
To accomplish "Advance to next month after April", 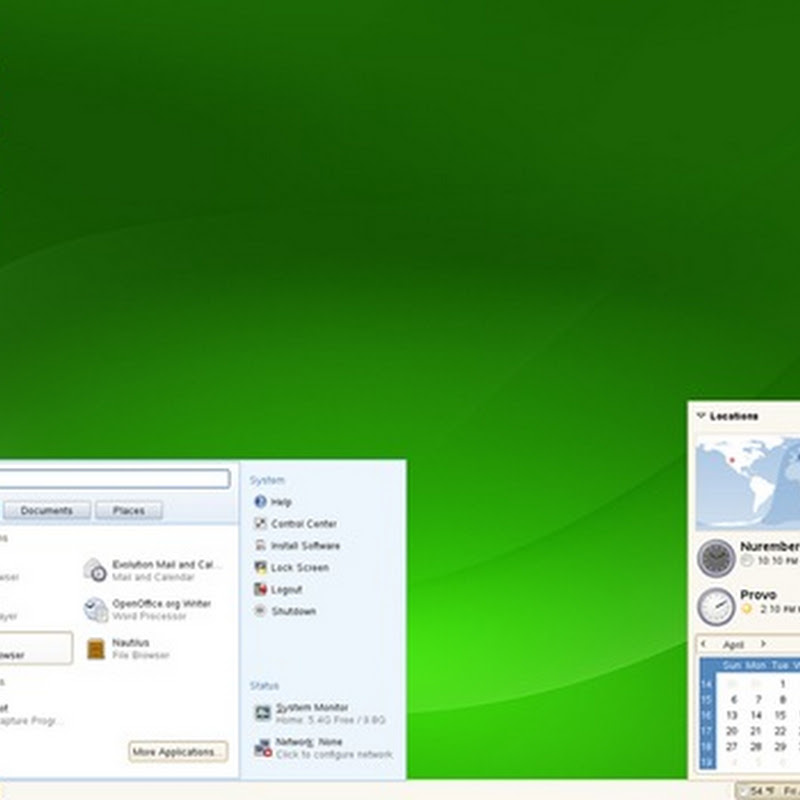I will point(763,645).
